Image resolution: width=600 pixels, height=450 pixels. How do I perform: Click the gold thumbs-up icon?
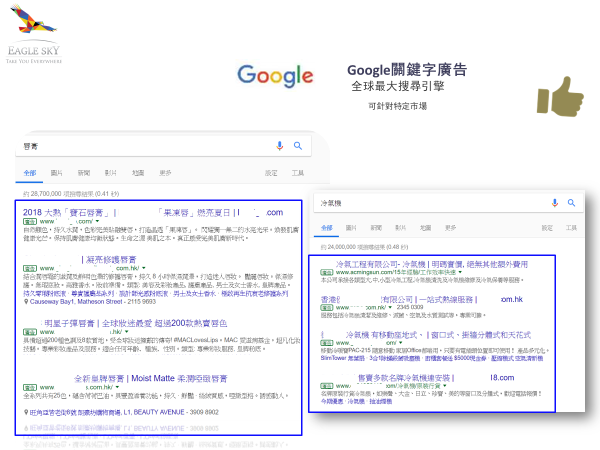560,97
